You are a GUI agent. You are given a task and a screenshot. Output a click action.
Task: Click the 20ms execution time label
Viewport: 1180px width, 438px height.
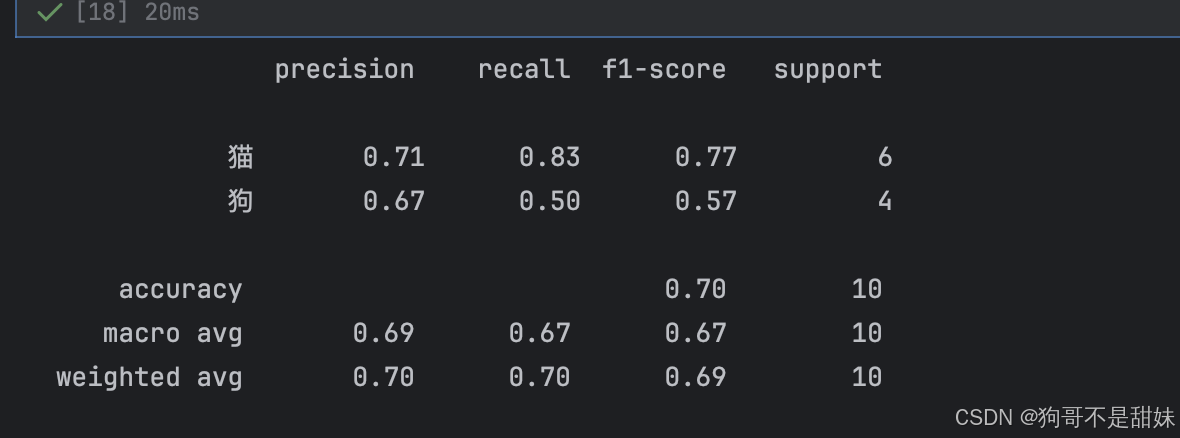172,12
